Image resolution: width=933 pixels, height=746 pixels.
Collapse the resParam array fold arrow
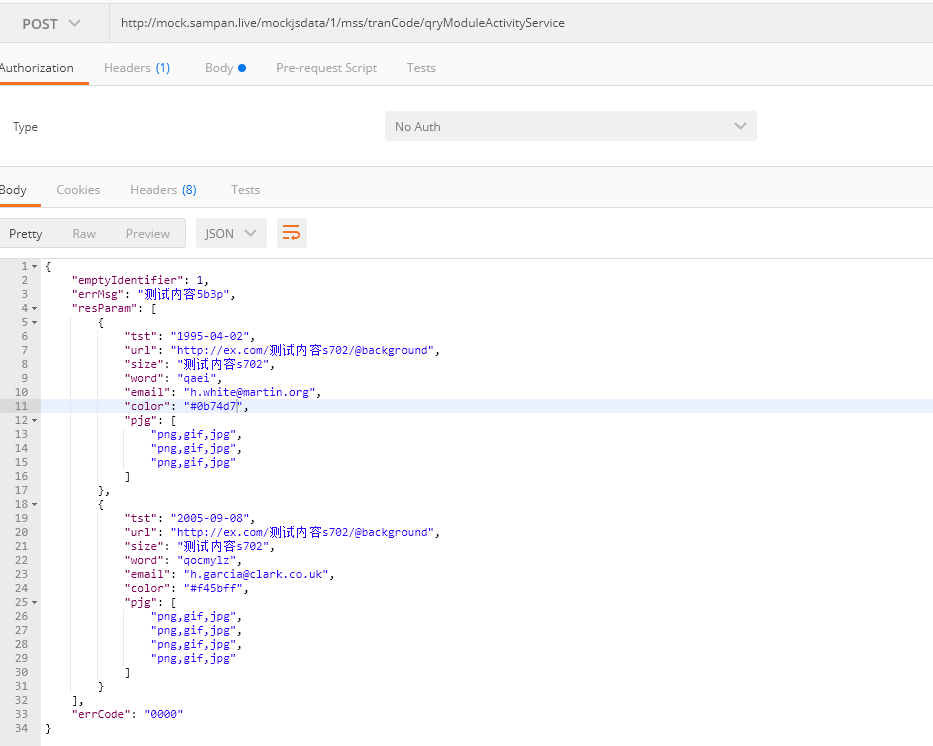tap(35, 309)
